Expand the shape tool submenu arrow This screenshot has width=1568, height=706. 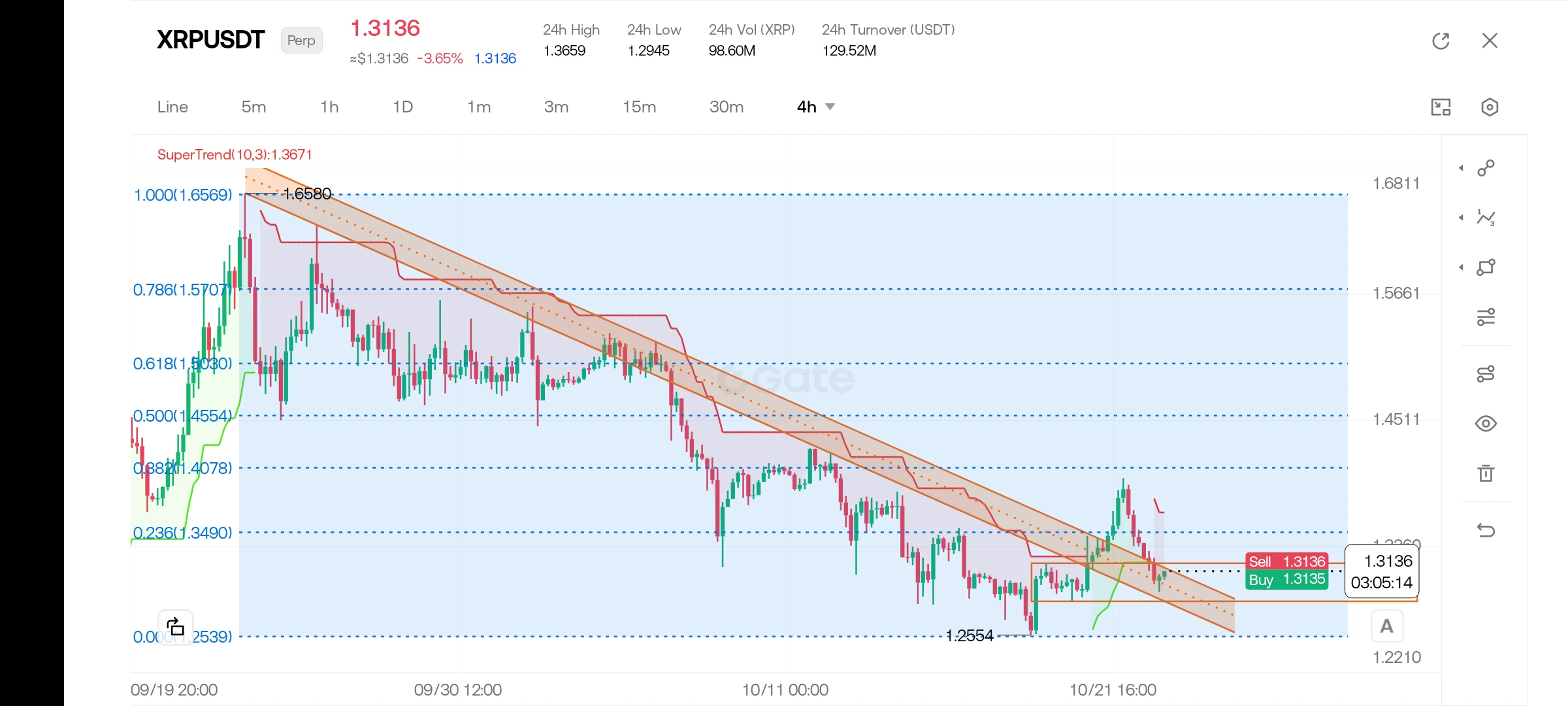tap(1462, 267)
